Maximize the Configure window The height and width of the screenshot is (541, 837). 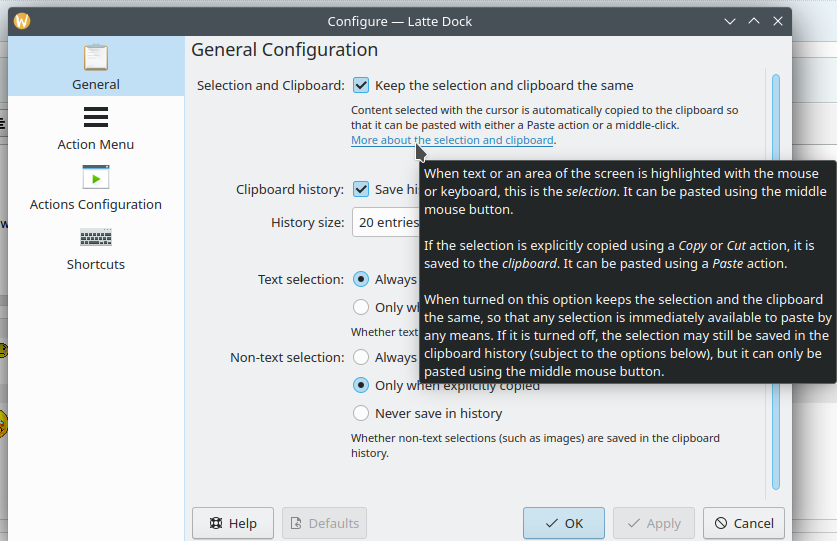tap(754, 21)
